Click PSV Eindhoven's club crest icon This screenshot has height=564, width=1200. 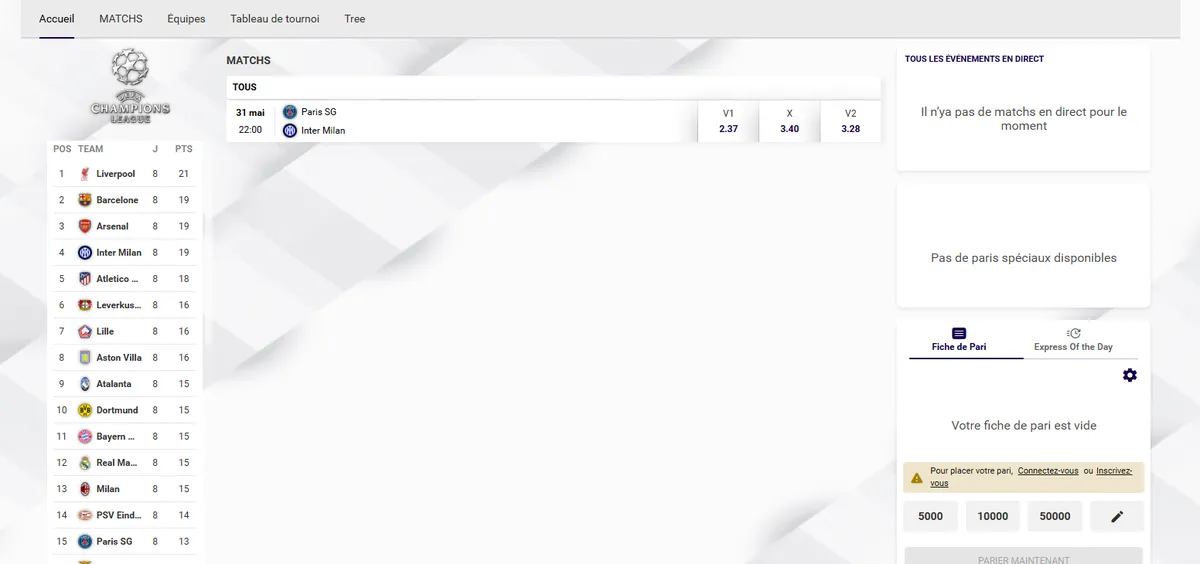click(85, 515)
